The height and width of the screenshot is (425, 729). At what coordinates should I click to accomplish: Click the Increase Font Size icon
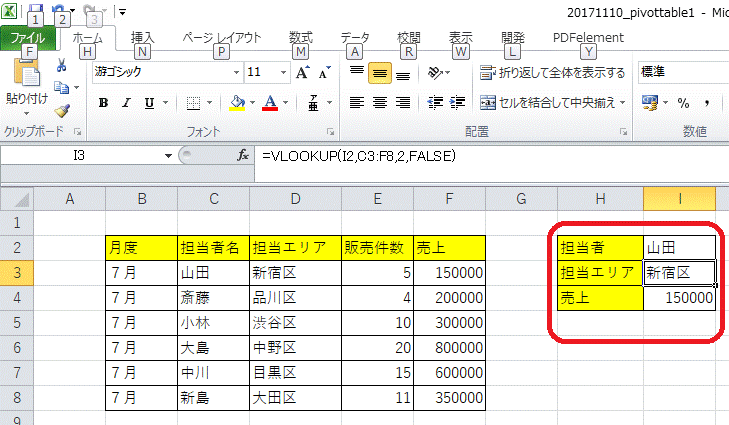[302, 73]
